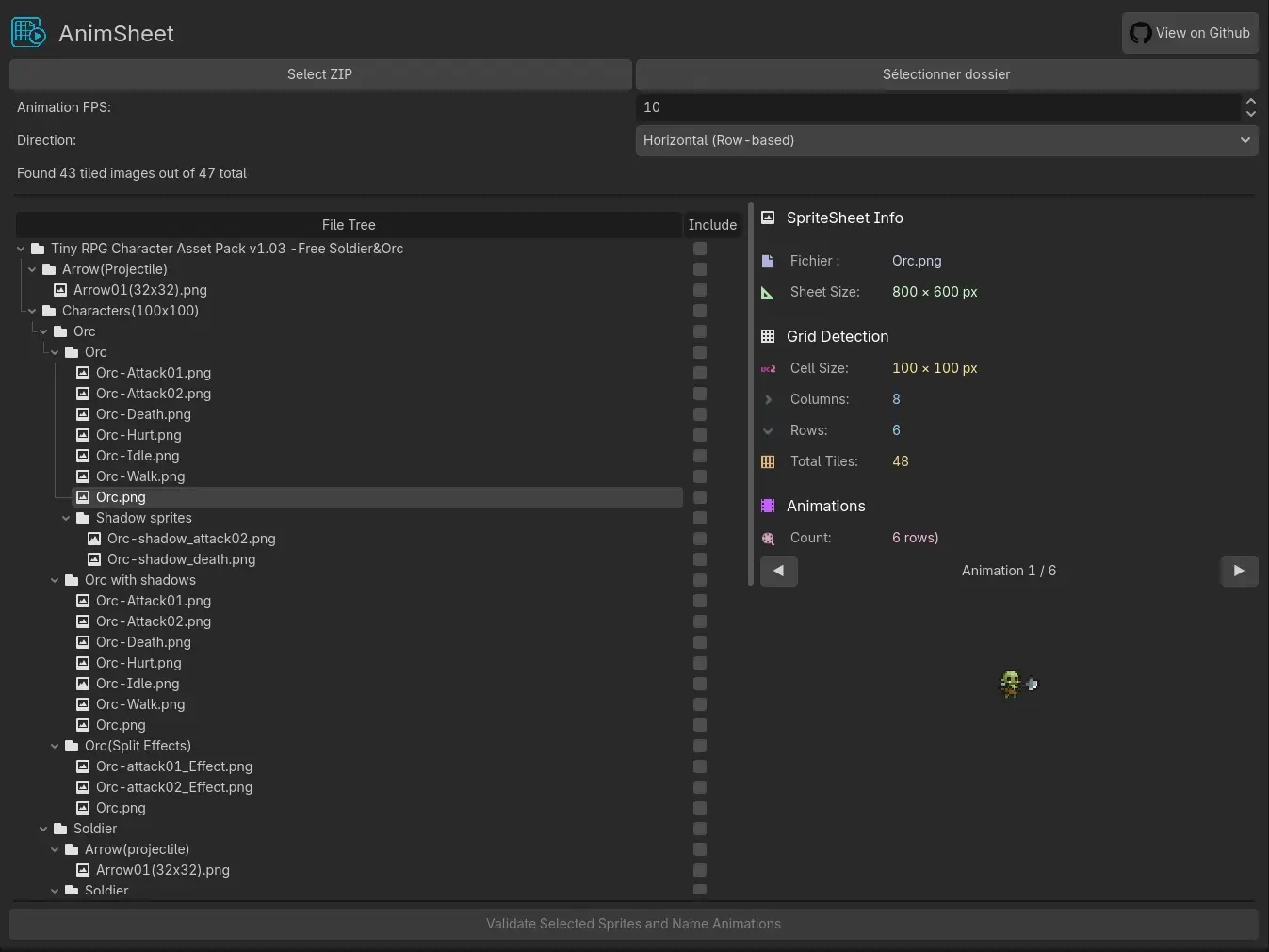This screenshot has width=1269, height=952.
Task: Toggle Include for the Shadow sprites folder
Action: (x=700, y=518)
